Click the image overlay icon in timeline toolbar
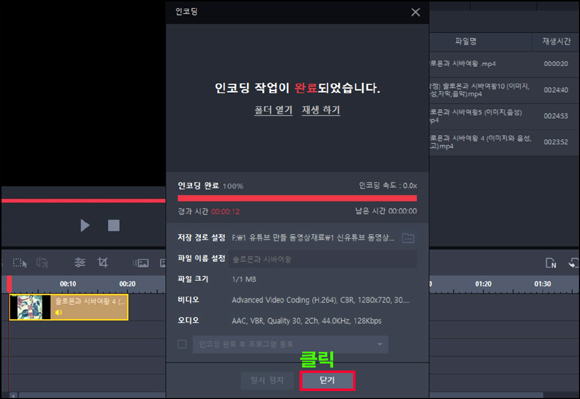580x399 pixels. click(141, 263)
